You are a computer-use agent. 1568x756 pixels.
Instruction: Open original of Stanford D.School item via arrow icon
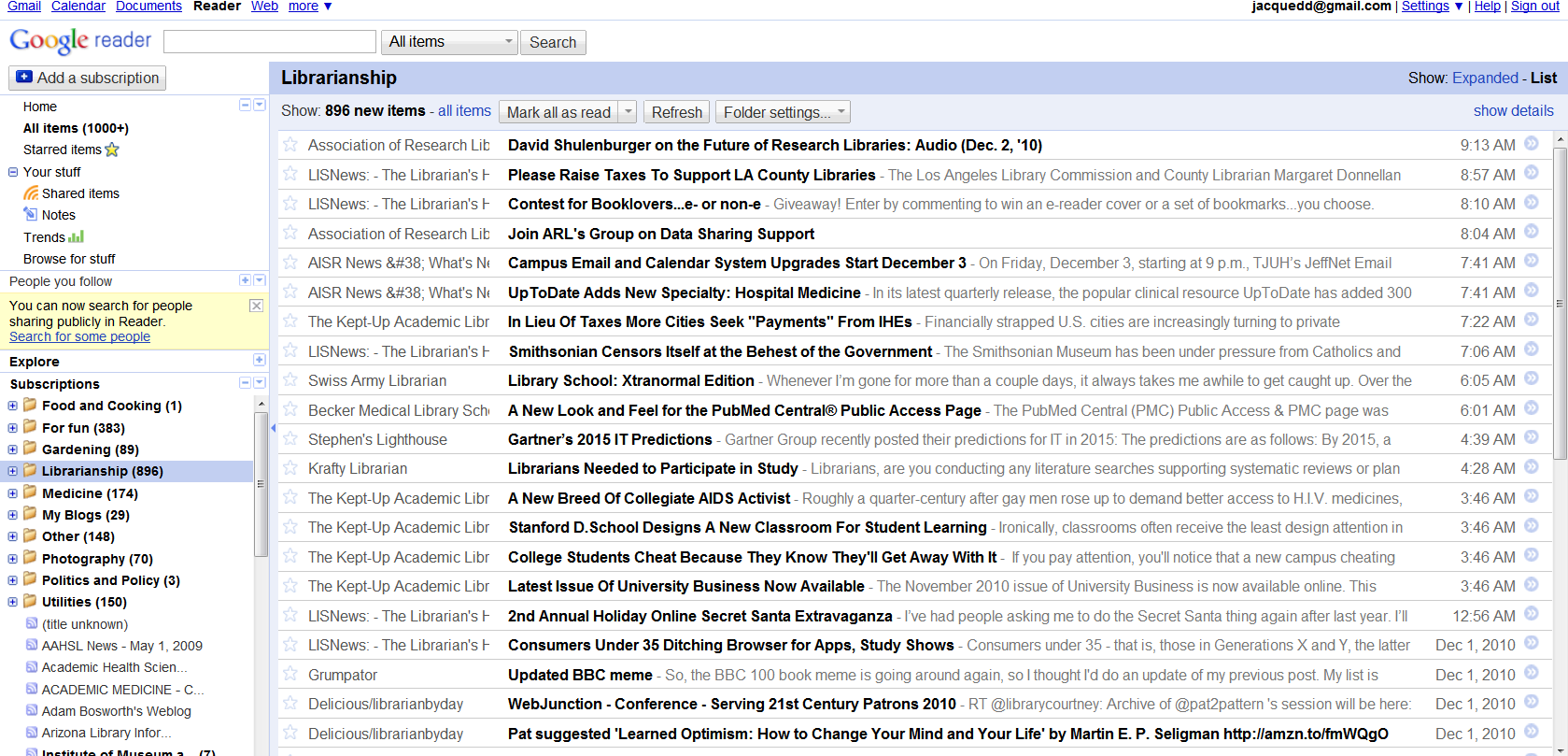click(x=1532, y=526)
